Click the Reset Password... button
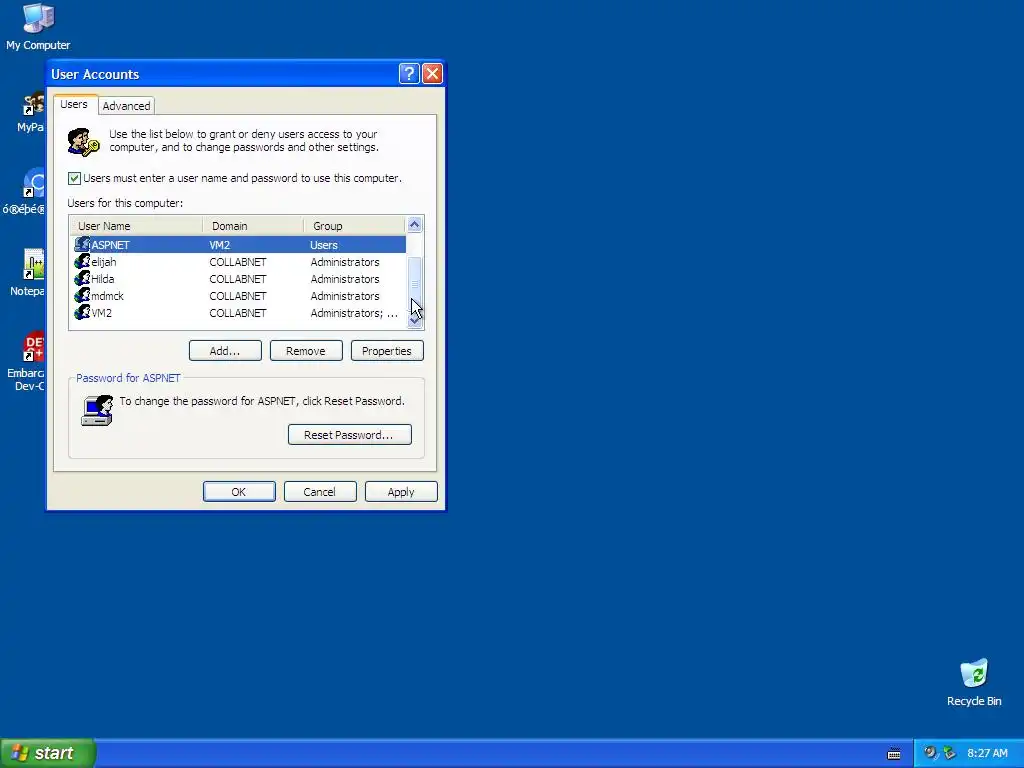 (x=349, y=435)
